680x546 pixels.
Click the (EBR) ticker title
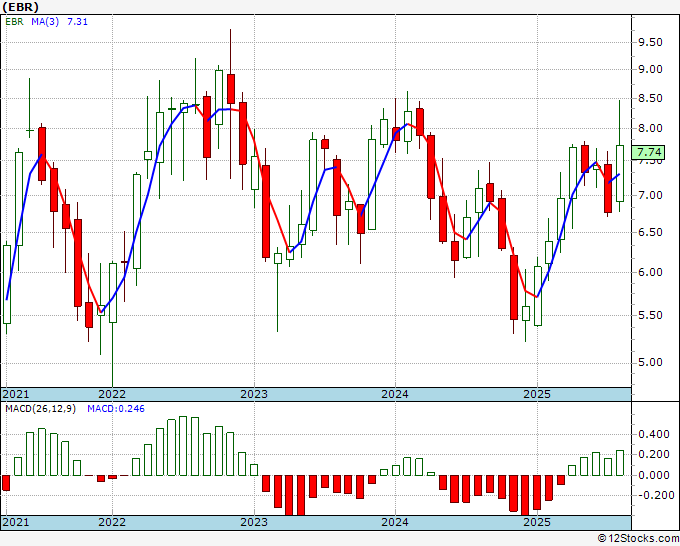pyautogui.click(x=20, y=7)
